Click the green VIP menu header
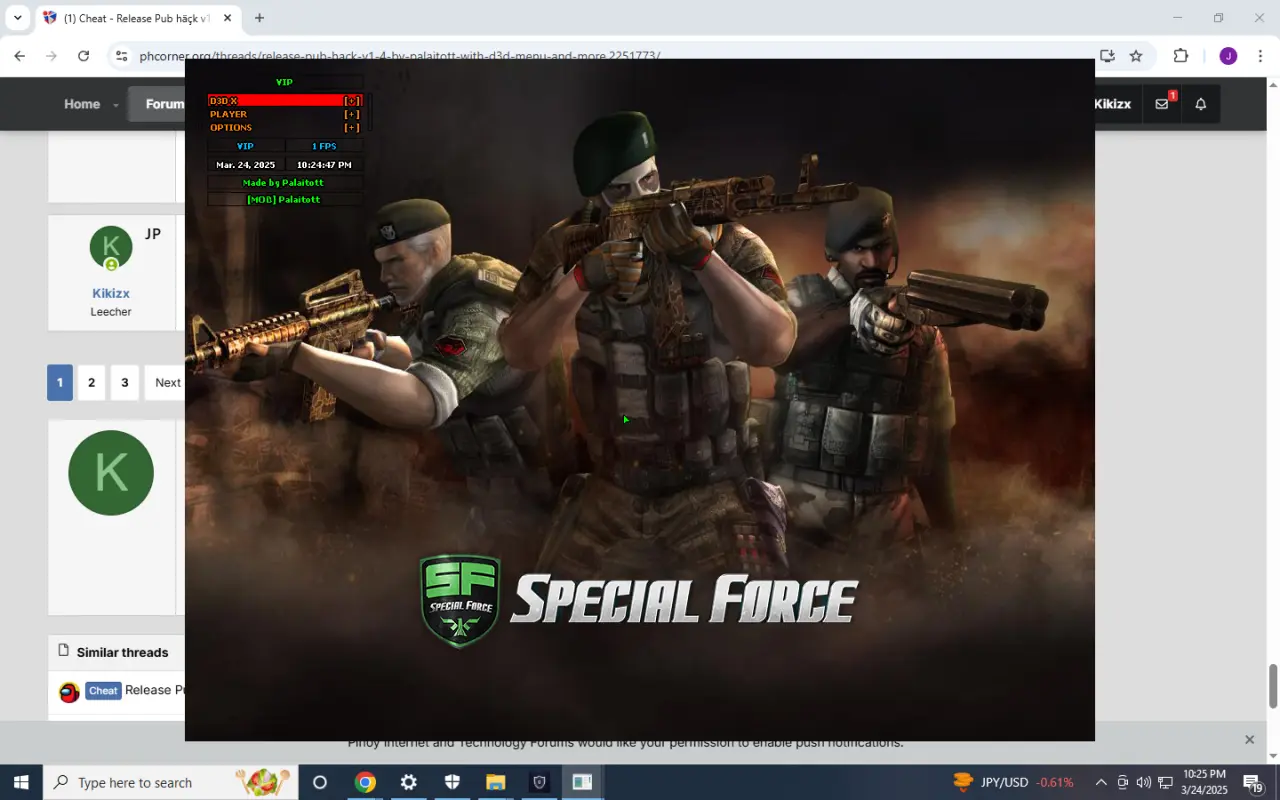This screenshot has height=800, width=1280. (x=284, y=82)
